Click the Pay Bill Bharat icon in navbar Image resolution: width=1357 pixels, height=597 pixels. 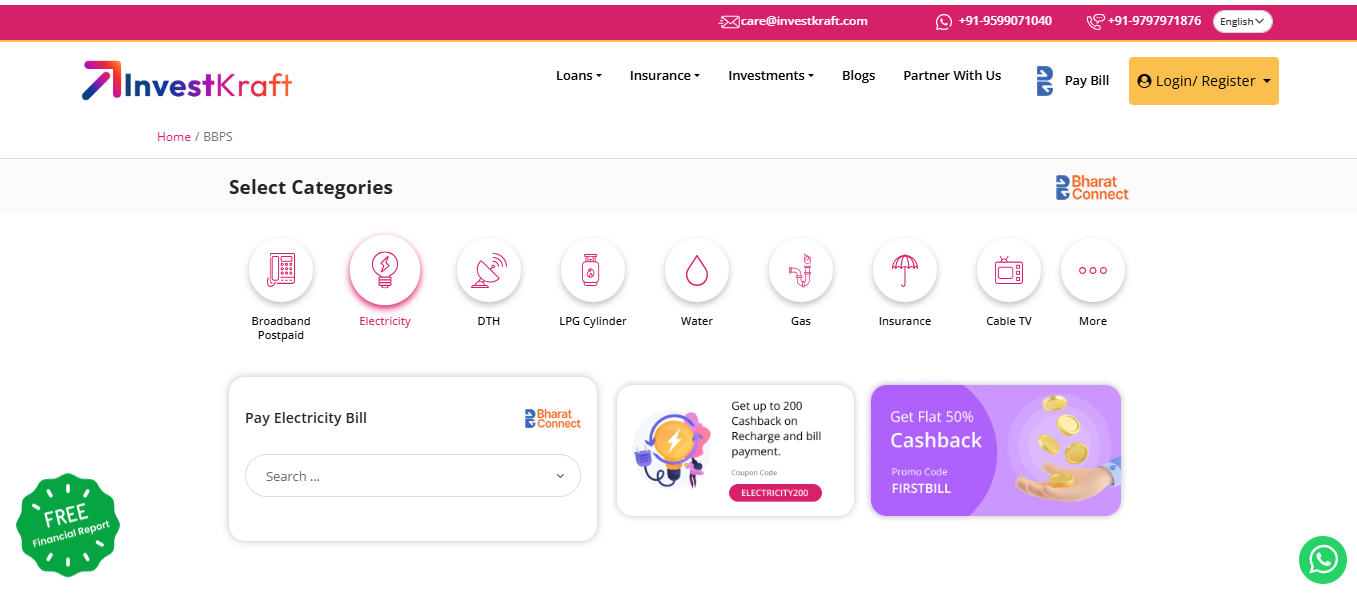click(x=1045, y=81)
